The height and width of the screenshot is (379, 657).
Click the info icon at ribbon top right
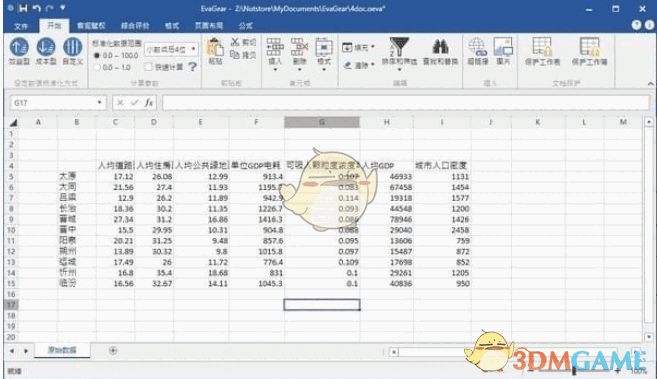click(649, 25)
